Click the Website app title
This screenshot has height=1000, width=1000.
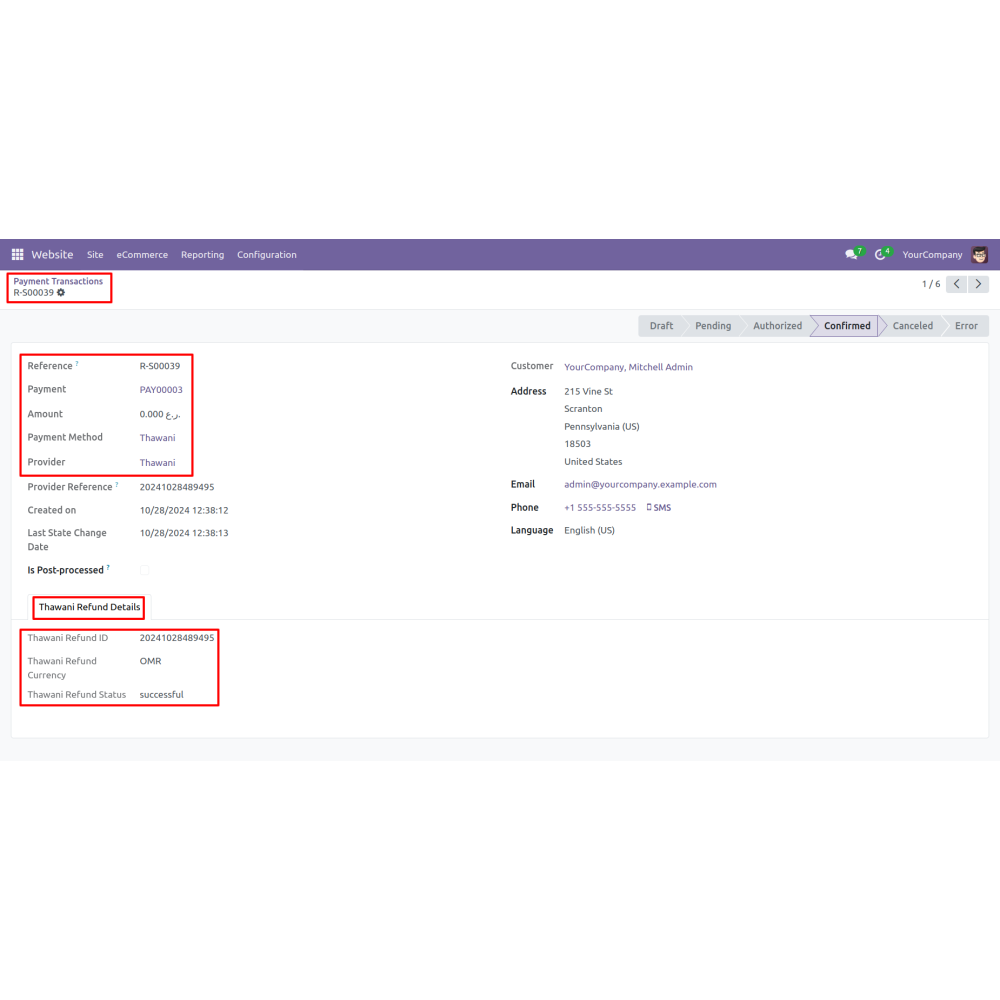(x=52, y=254)
